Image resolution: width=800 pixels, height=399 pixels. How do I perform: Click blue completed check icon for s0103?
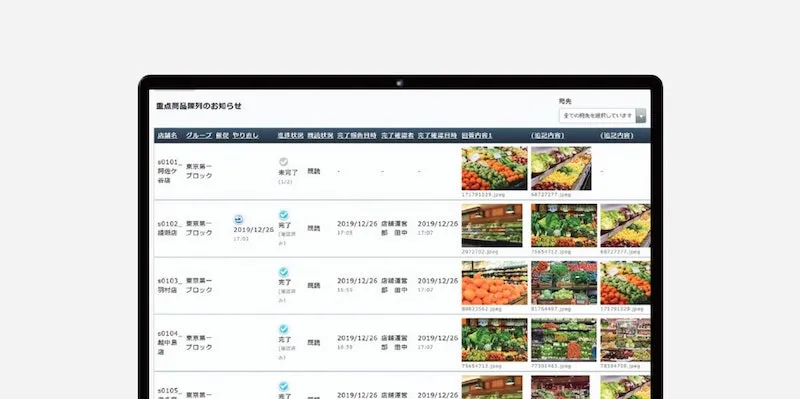pyautogui.click(x=283, y=272)
